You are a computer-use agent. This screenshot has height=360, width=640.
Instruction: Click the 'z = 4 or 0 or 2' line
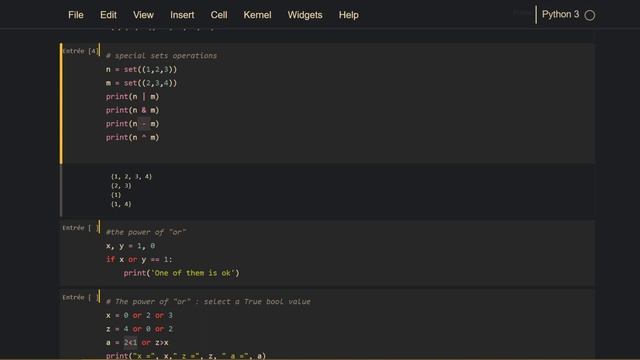point(139,329)
